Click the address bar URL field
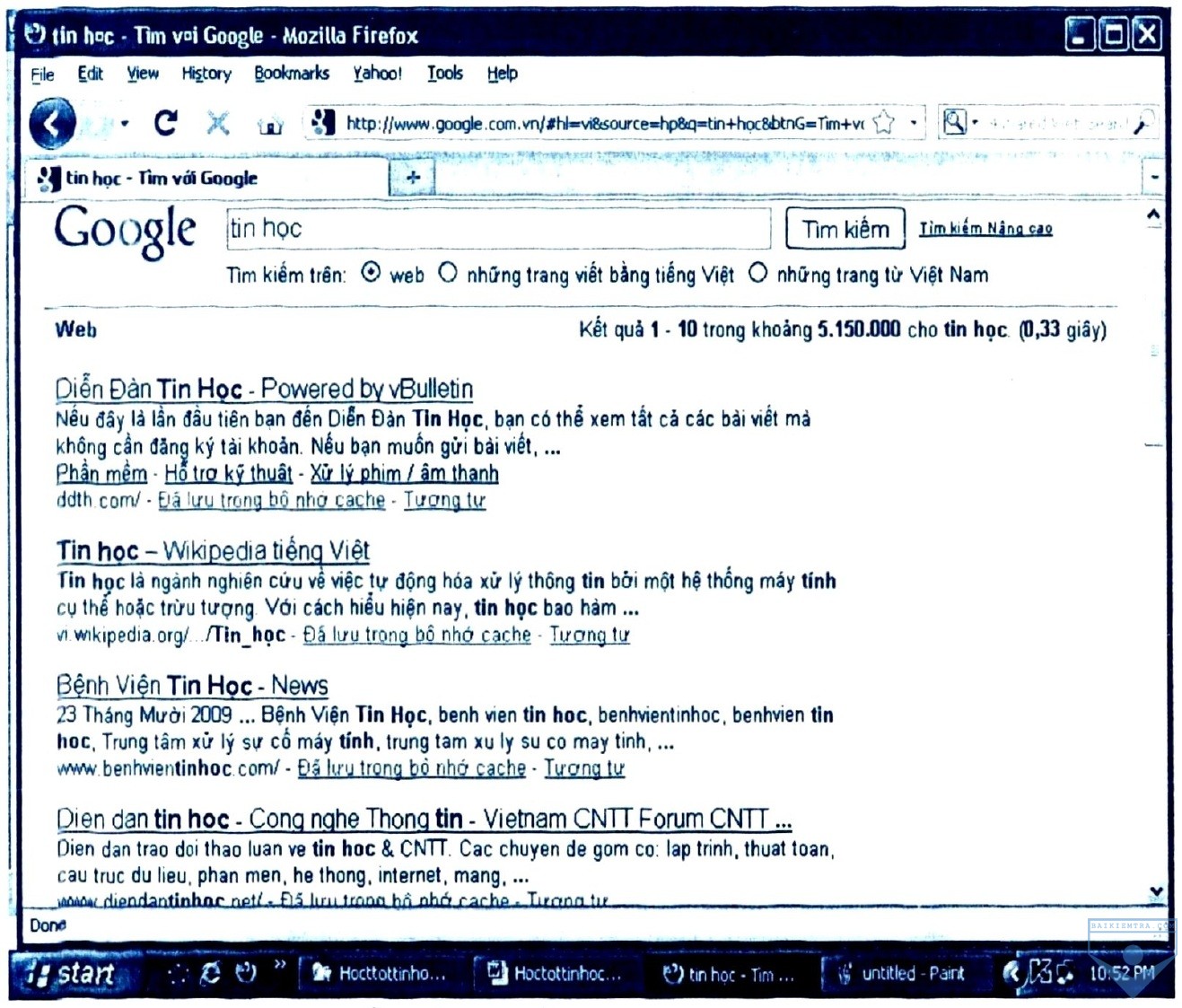This screenshot has height=1008, width=1182. coord(604,123)
